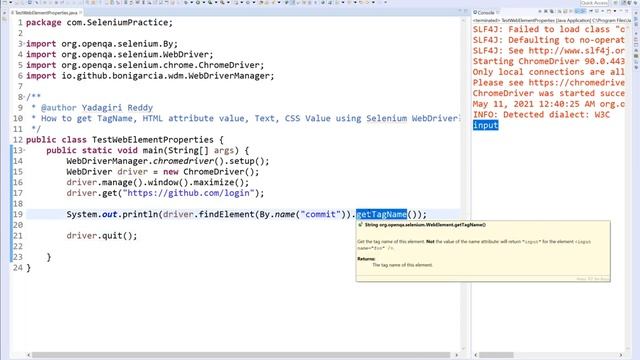
Task: Click the Console horizontal scrollbar
Action: [x=496, y=355]
